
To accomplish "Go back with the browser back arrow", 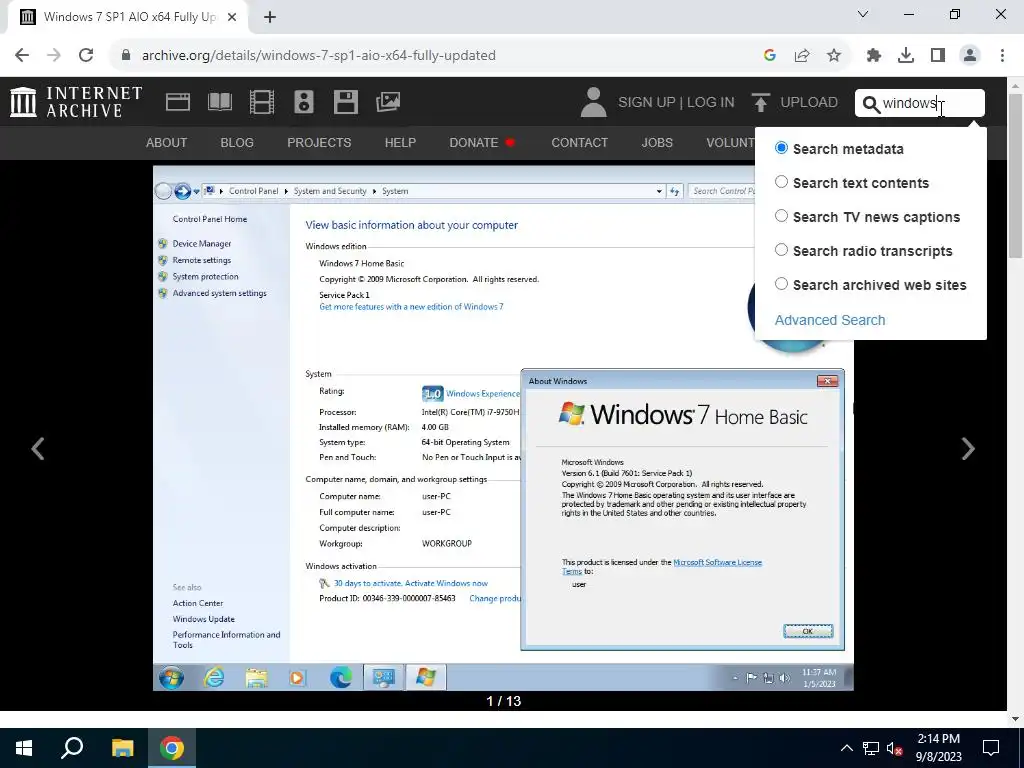I will (22, 56).
